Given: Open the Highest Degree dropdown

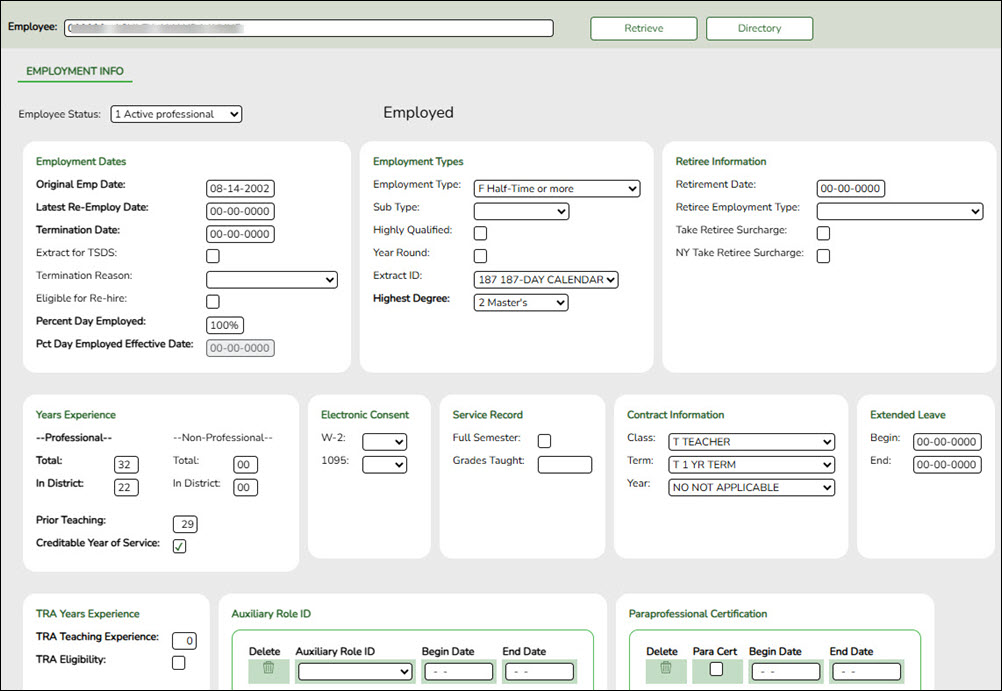Looking at the screenshot, I should point(520,302).
